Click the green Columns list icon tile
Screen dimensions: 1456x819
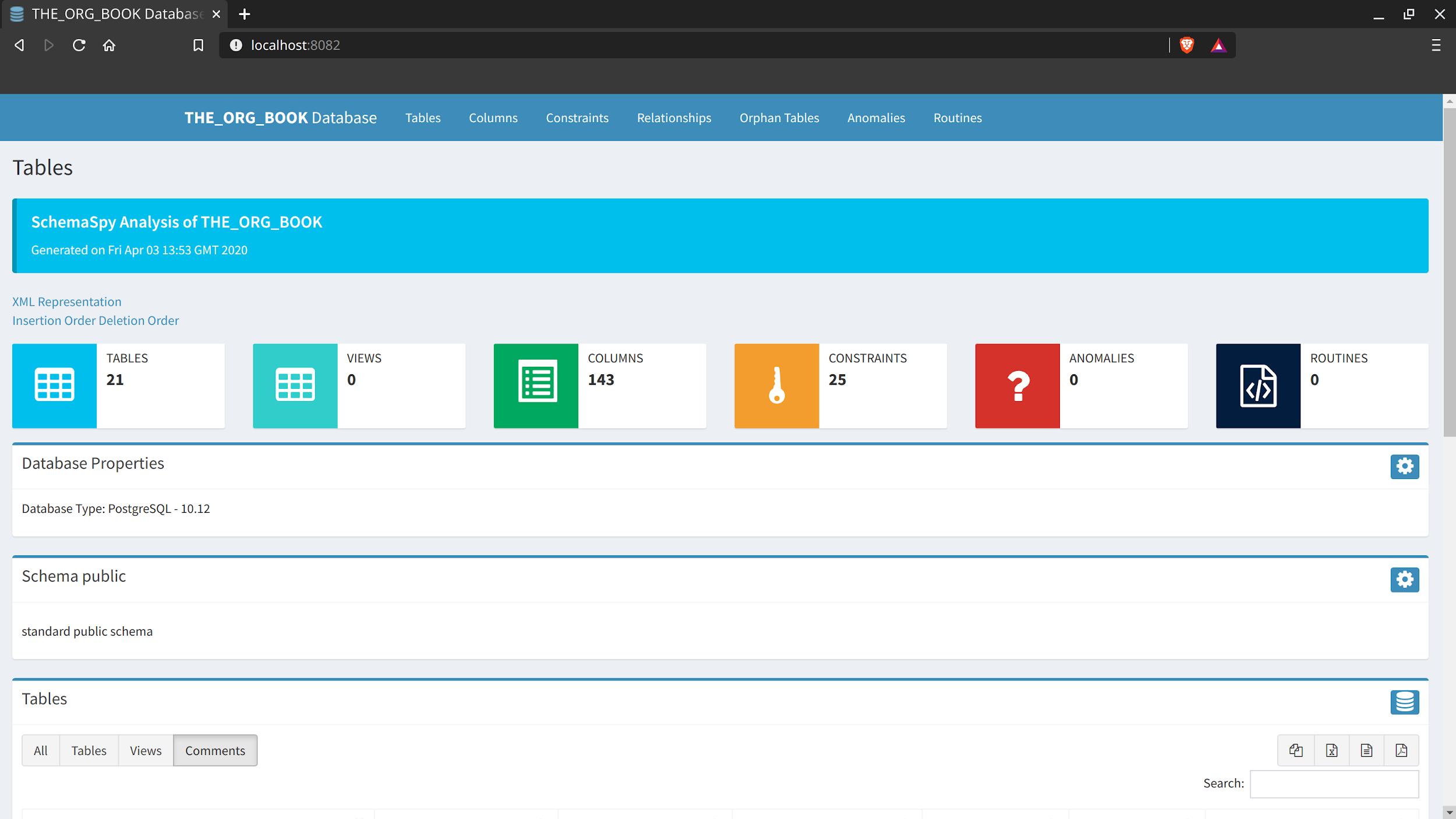coord(536,385)
